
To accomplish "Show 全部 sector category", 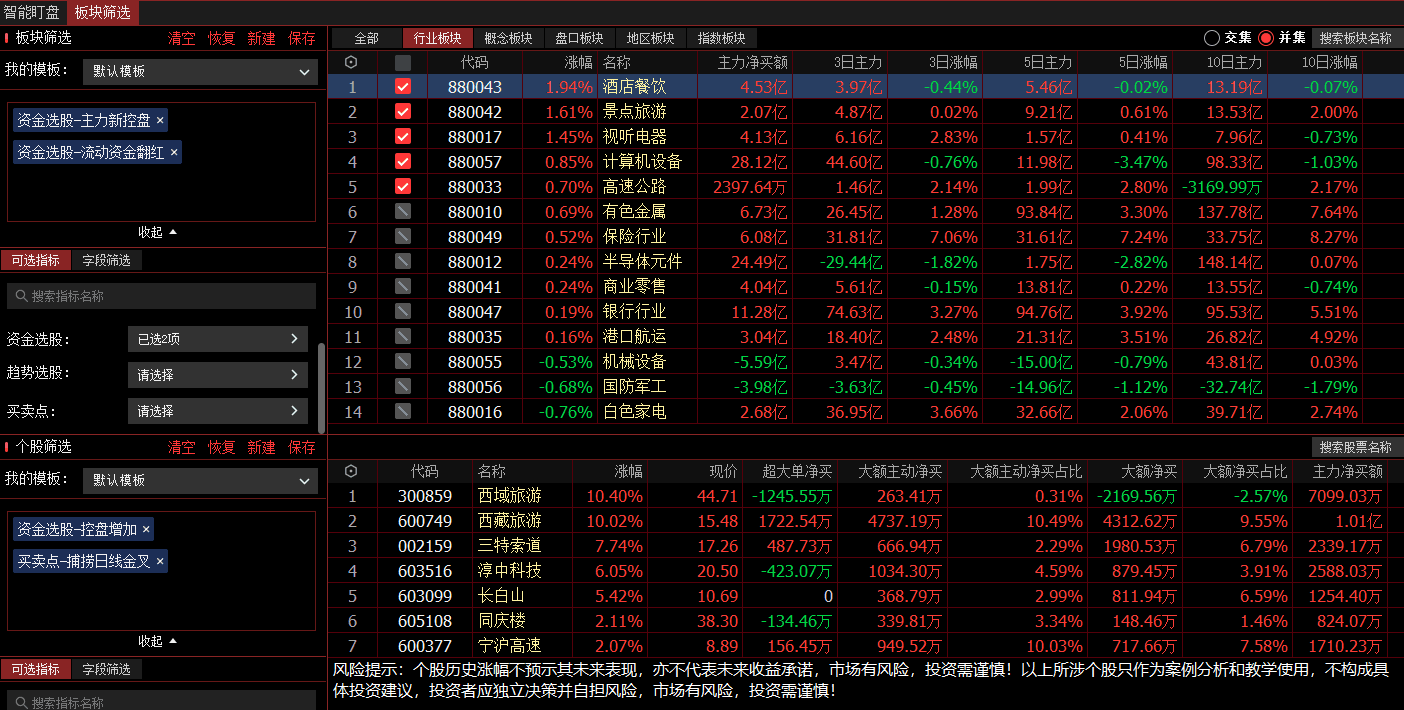I will pos(366,38).
